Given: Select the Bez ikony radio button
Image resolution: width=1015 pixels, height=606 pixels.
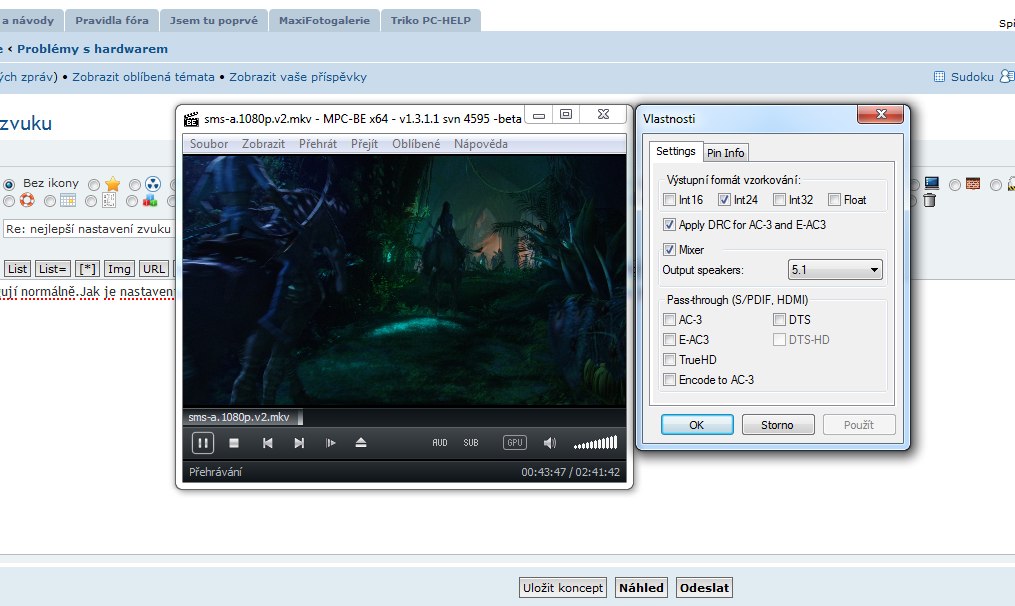Looking at the screenshot, I should point(8,184).
